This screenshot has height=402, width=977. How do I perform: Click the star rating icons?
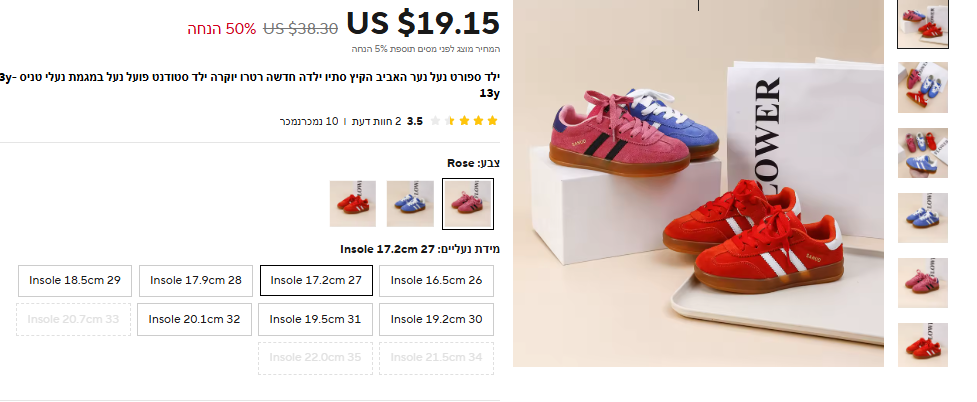(x=464, y=121)
